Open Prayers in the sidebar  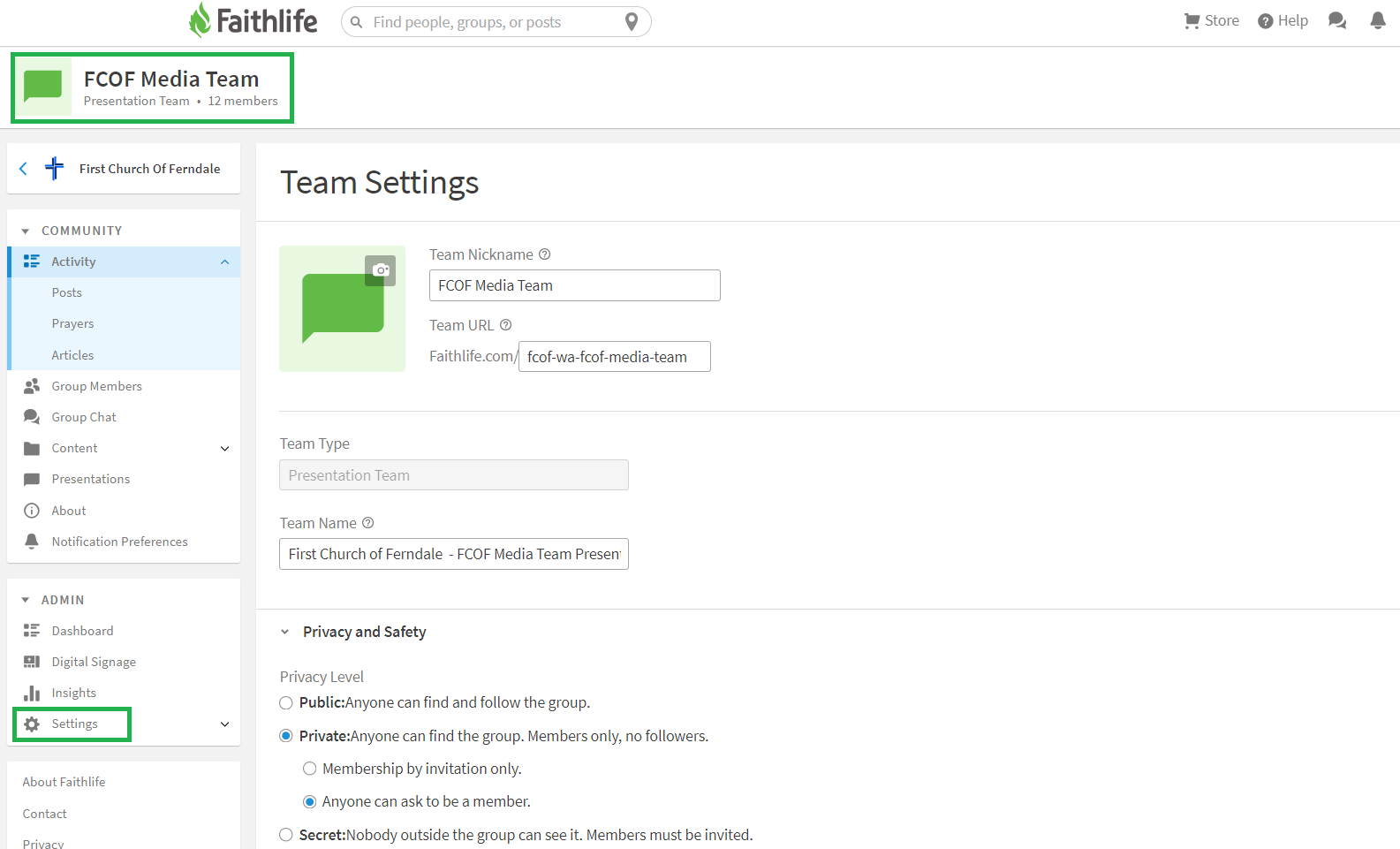[72, 323]
